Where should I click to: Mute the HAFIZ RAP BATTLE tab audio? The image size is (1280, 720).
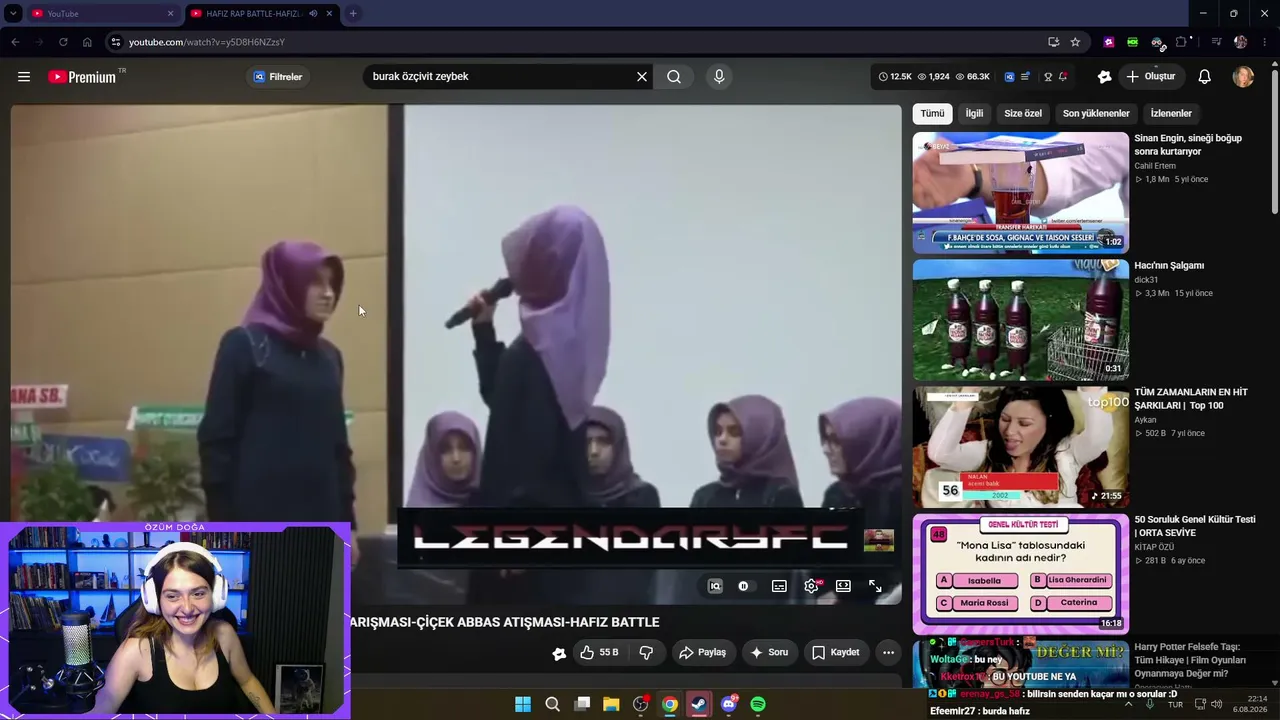(313, 14)
